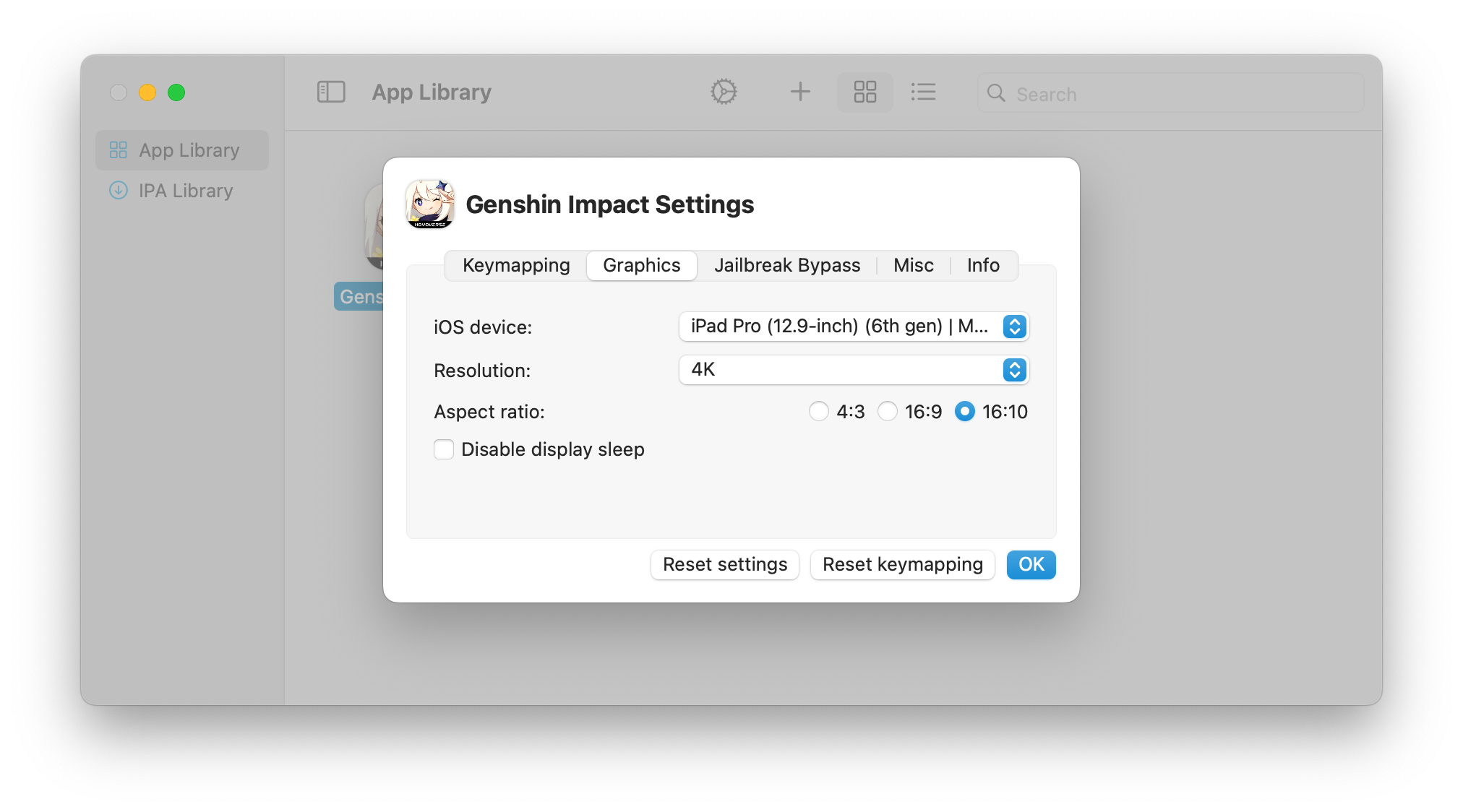Toggle the sidebar panel icon
The width and height of the screenshot is (1463, 812).
click(331, 92)
